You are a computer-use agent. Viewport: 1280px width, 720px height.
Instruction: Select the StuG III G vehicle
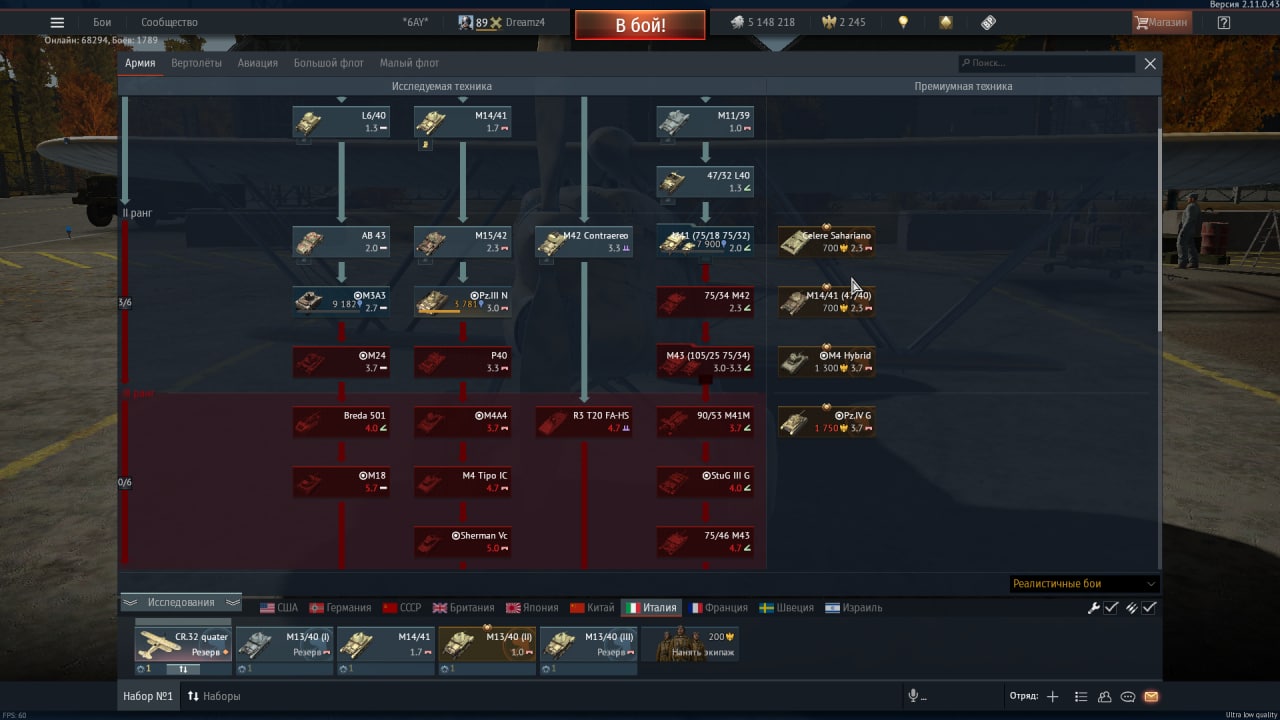[705, 482]
